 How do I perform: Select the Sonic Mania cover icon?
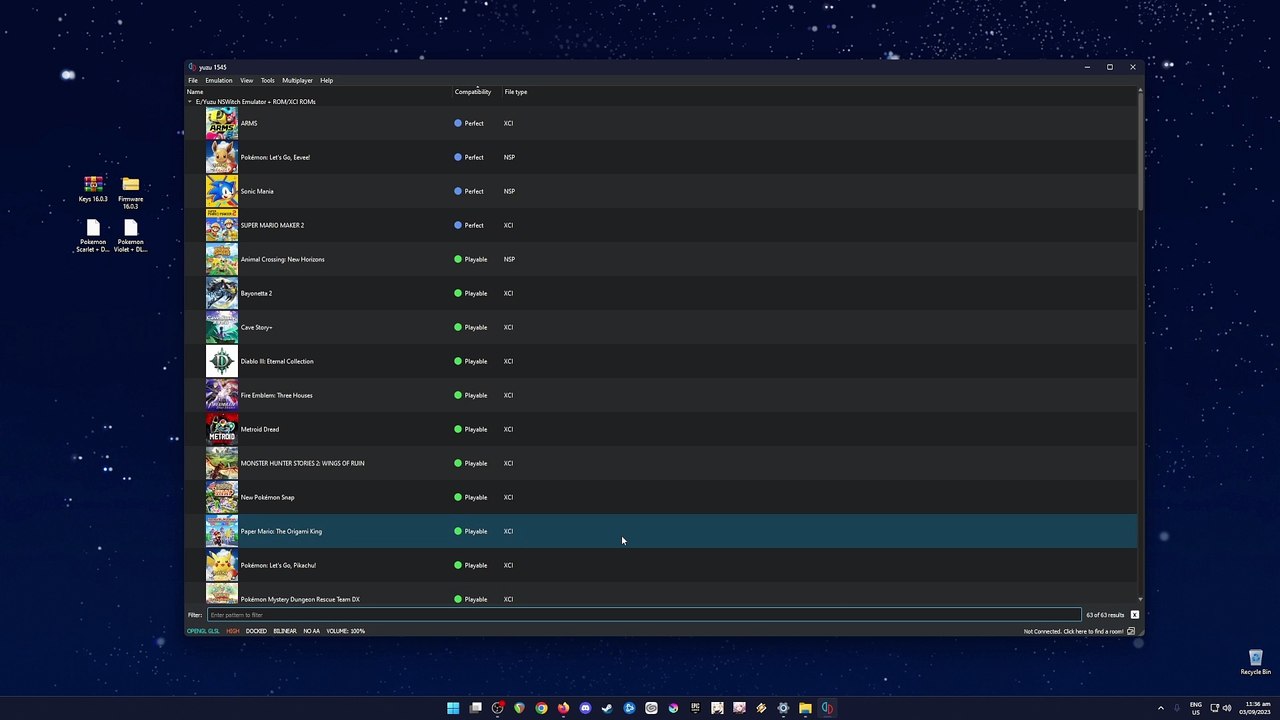click(x=222, y=191)
